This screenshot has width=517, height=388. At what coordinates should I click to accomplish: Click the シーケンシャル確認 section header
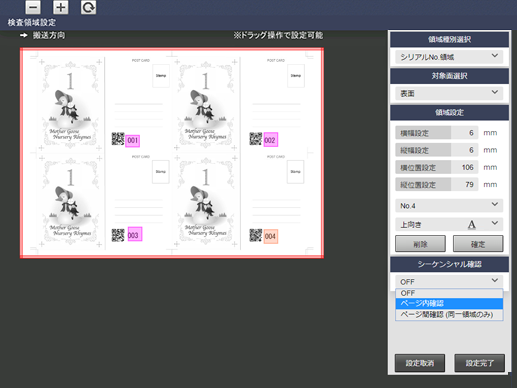449,264
